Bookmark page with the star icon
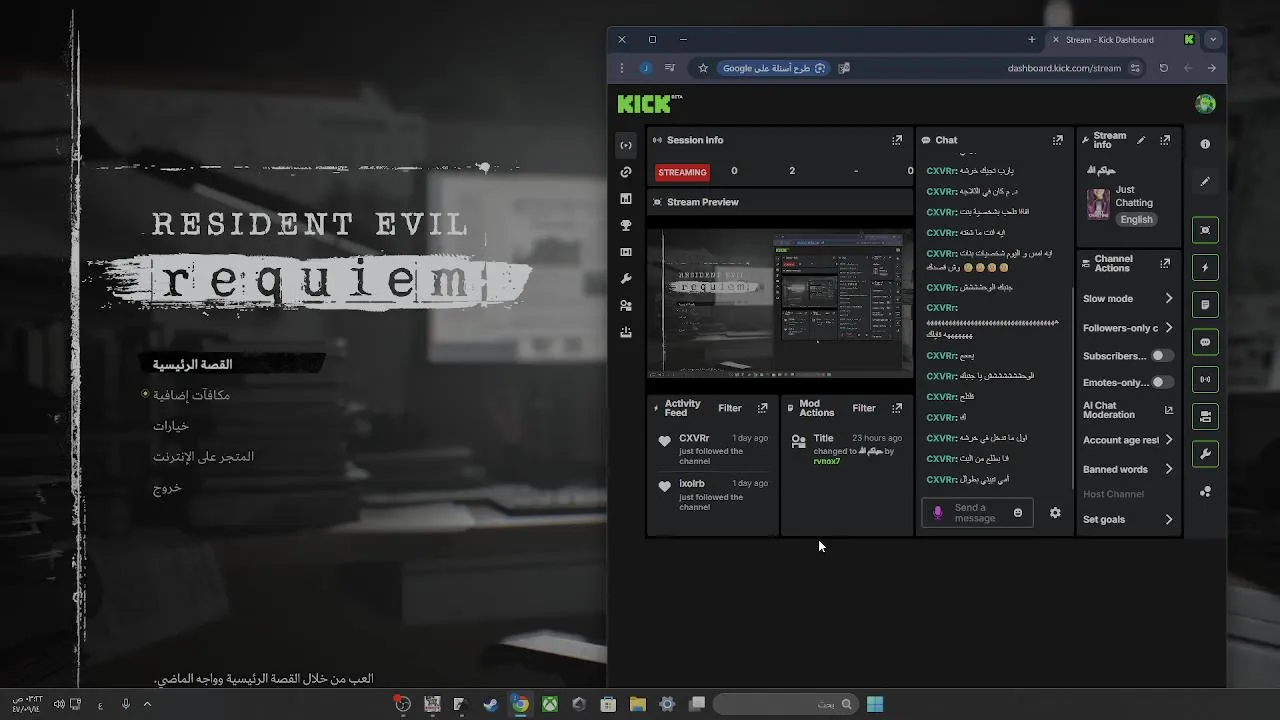This screenshot has height=720, width=1280. 703,68
